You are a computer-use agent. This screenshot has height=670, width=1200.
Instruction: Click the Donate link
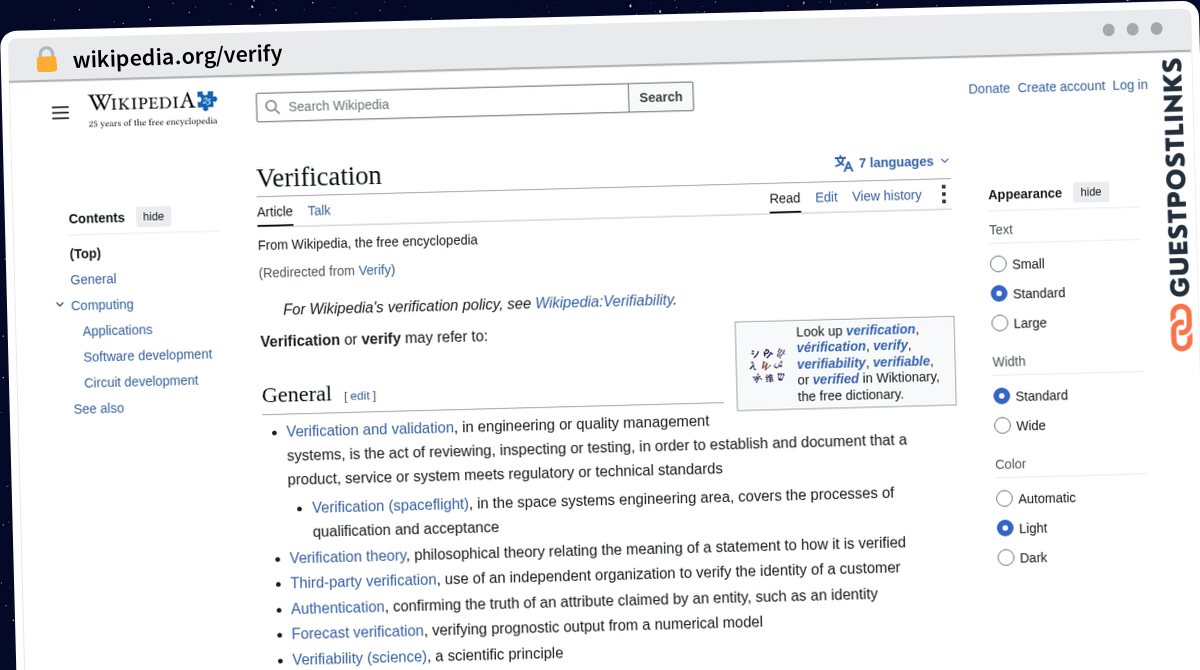tap(989, 88)
